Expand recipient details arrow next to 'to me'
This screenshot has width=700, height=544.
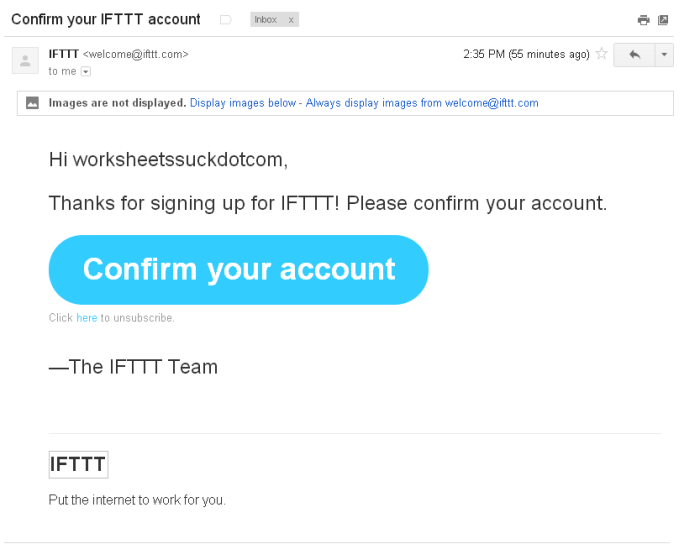(85, 72)
